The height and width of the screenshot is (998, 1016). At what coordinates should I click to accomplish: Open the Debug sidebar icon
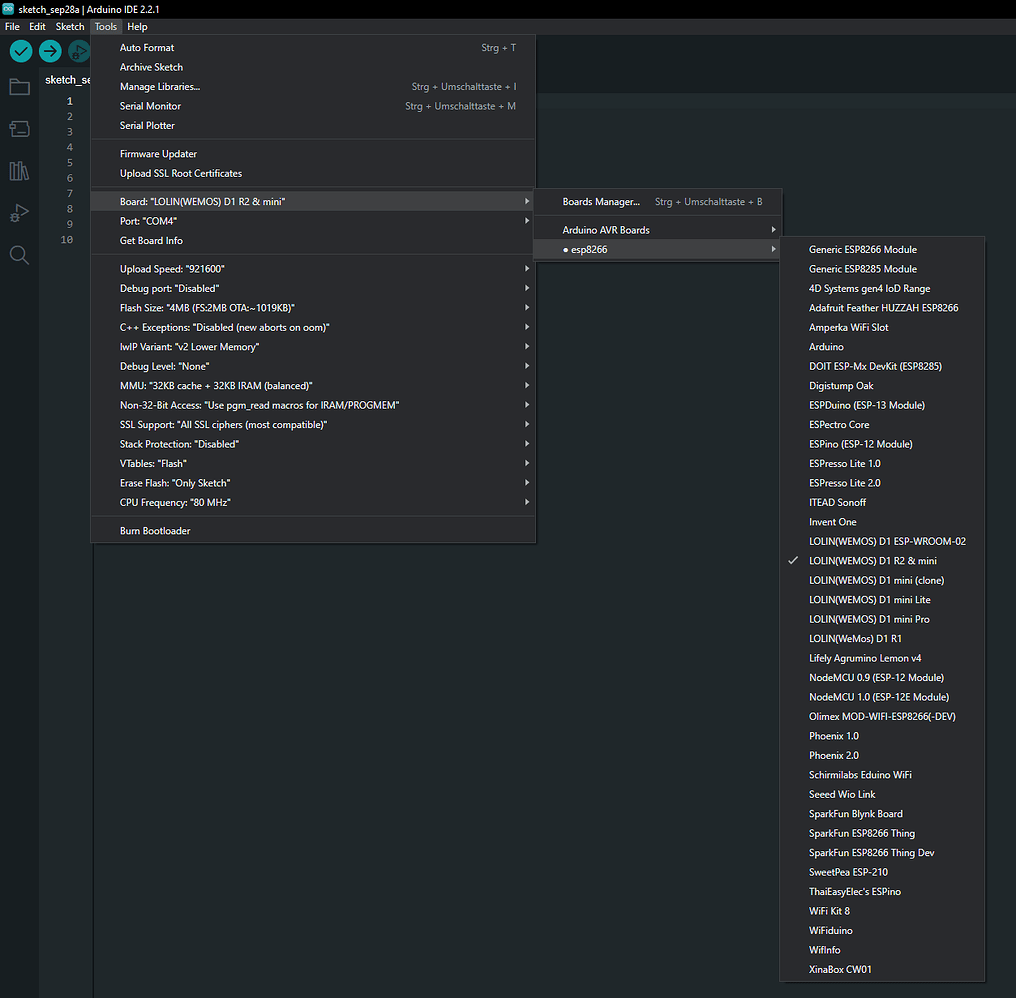coord(19,213)
